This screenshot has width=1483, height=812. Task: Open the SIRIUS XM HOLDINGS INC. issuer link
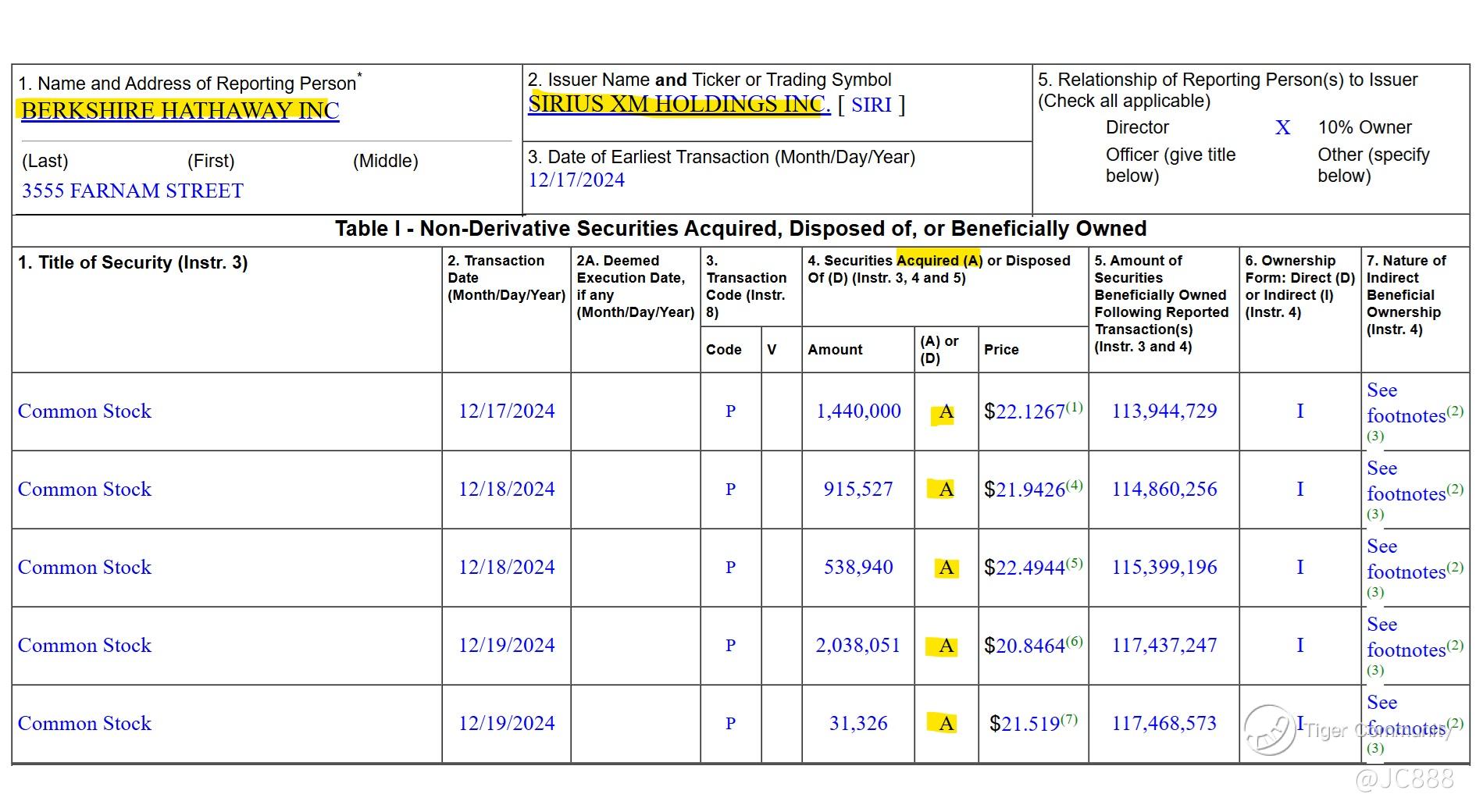pos(678,105)
